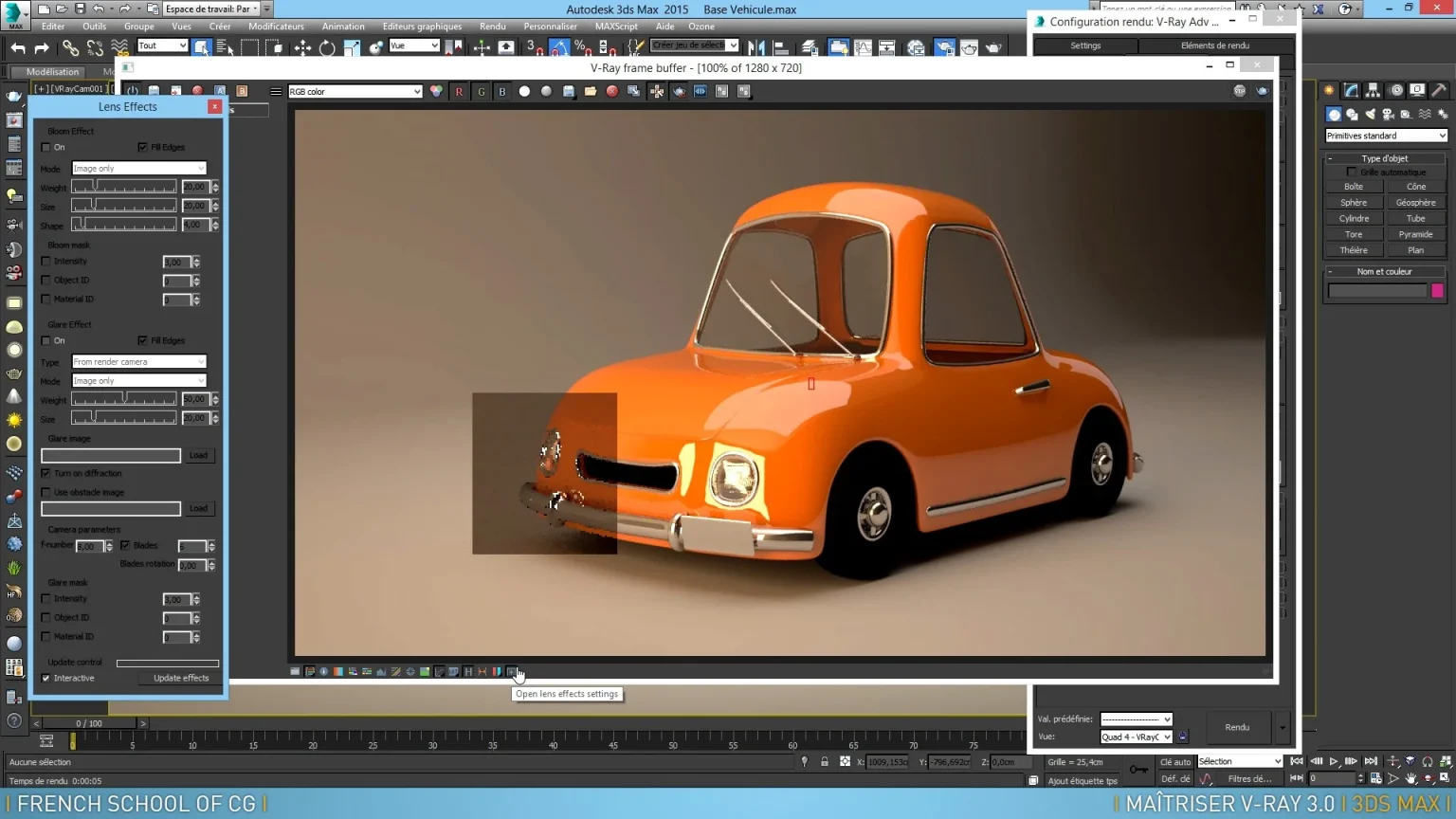Open the Animation menu
The width and height of the screenshot is (1456, 819).
[343, 27]
